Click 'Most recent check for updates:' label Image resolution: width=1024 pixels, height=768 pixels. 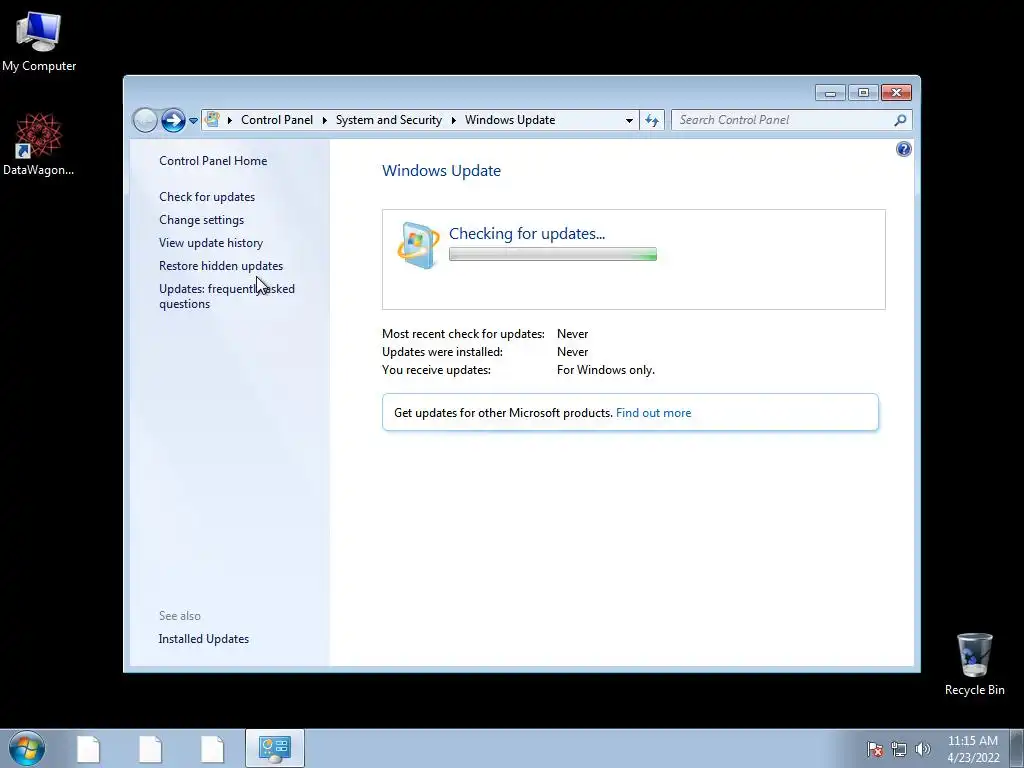click(x=463, y=334)
